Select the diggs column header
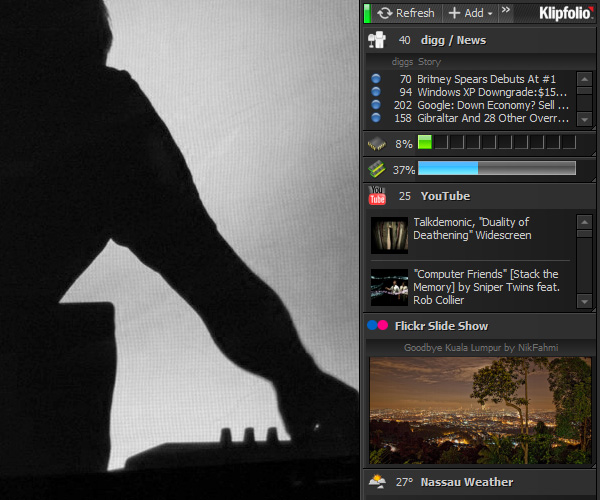Screen dimensions: 600x500 pyautogui.click(x=402, y=62)
